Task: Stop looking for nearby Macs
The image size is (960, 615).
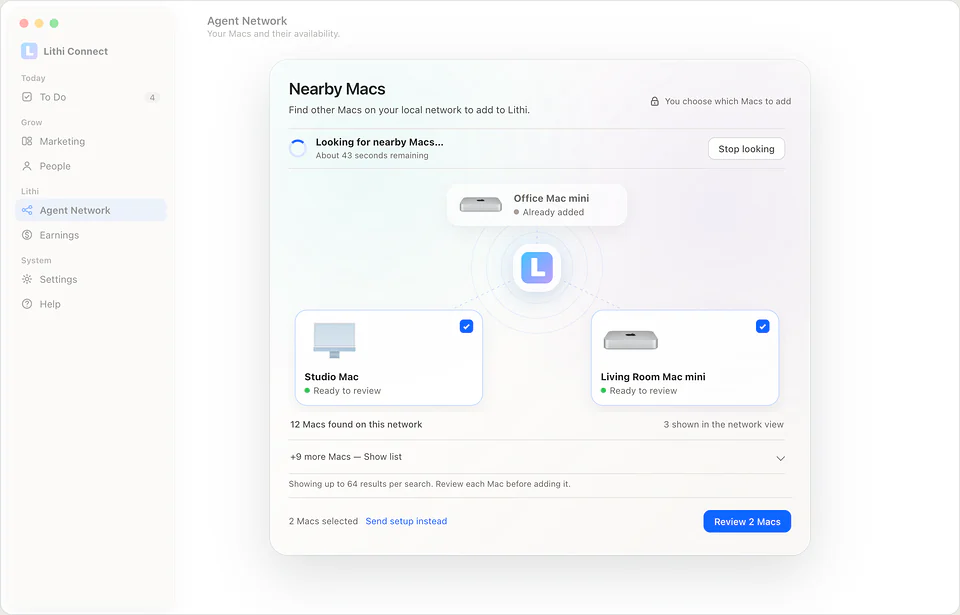Action: tap(746, 149)
